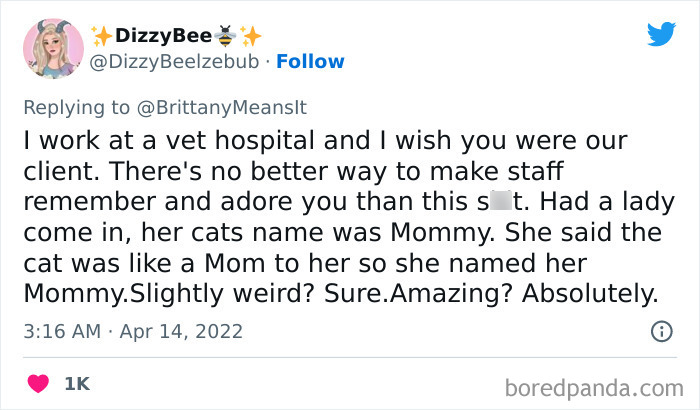Image resolution: width=700 pixels, height=410 pixels.
Task: Click the sparkle emoji after the bee
Action: 251,36
